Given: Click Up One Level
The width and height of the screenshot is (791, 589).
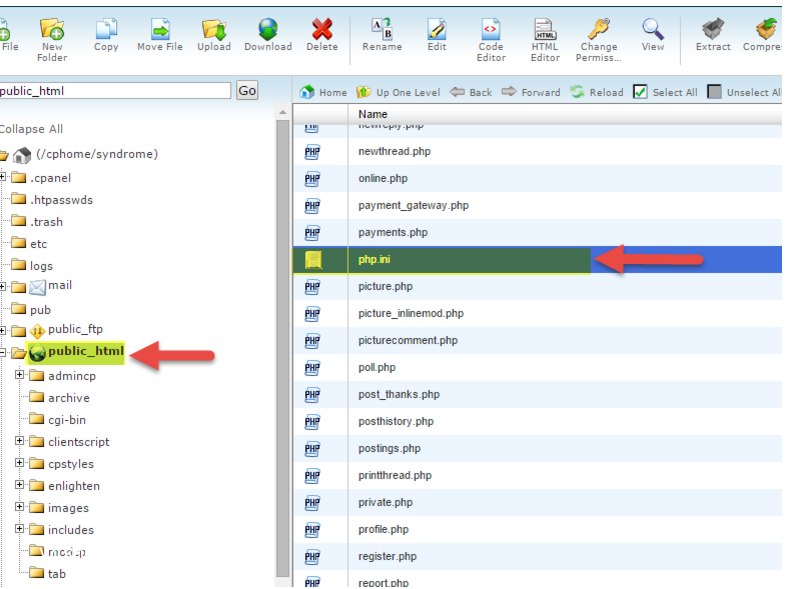Looking at the screenshot, I should [398, 92].
